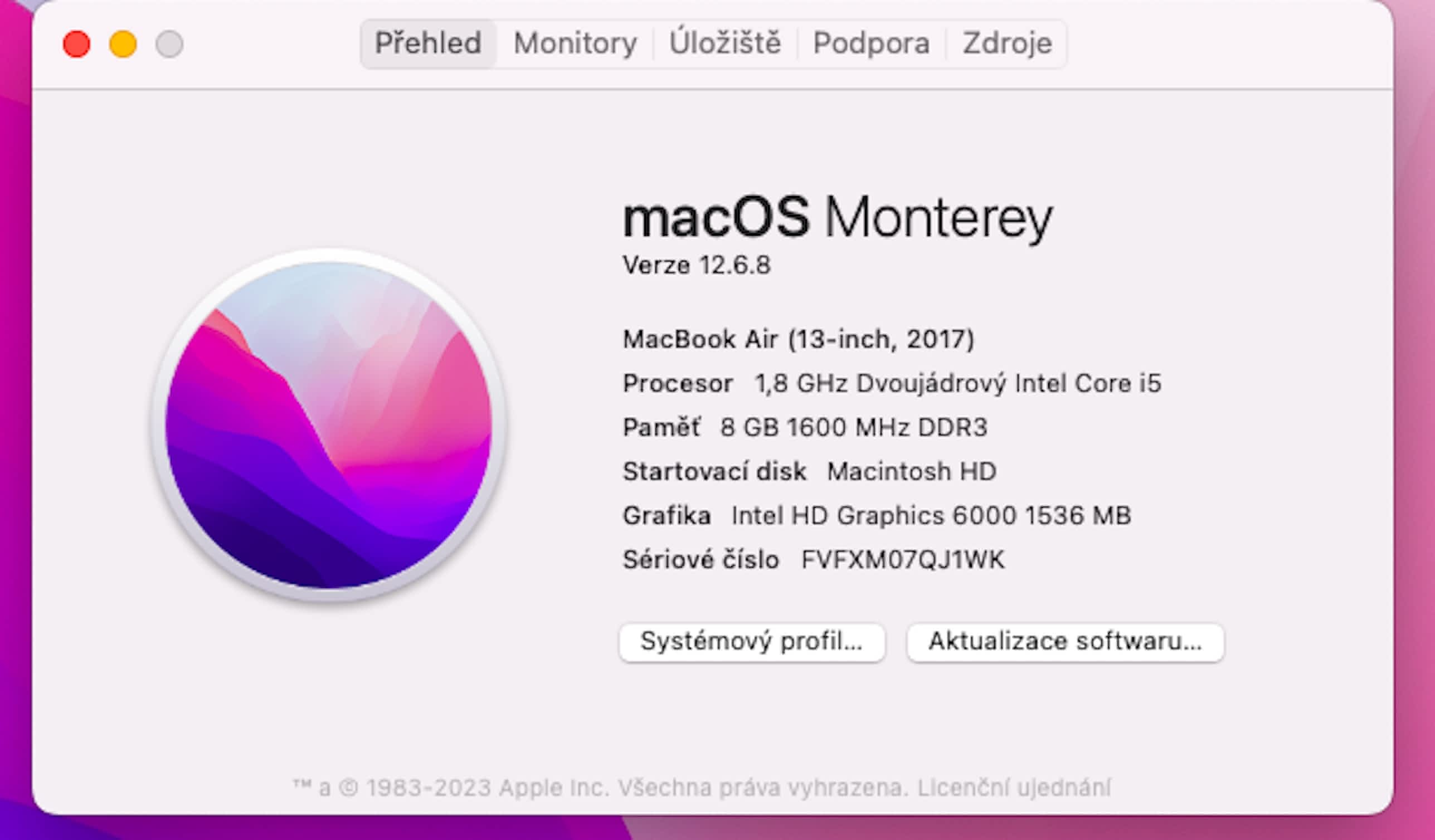The image size is (1435, 840).
Task: Show the Zdroje tab
Action: (x=1007, y=44)
